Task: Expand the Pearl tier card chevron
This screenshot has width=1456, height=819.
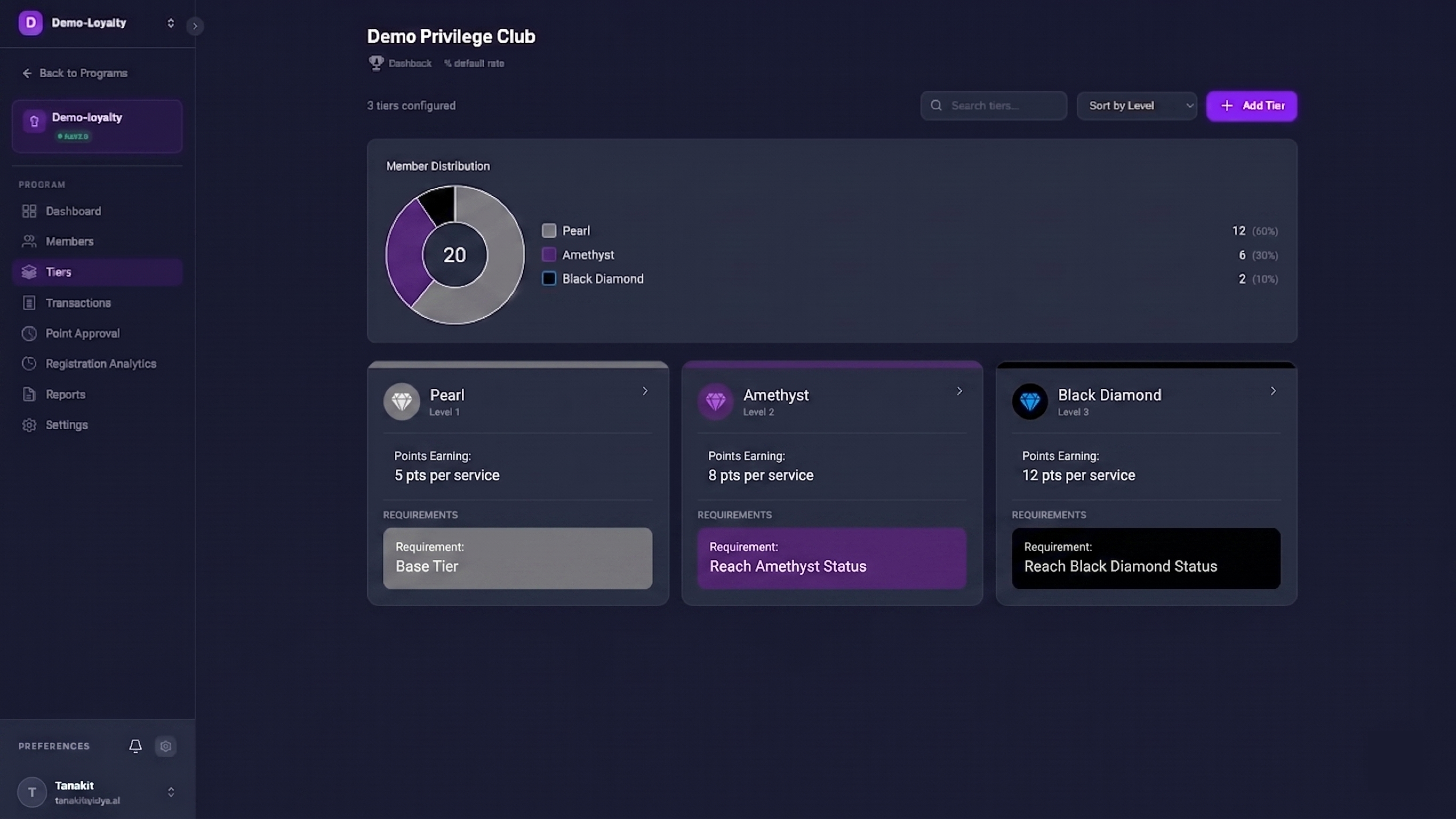Action: click(644, 391)
